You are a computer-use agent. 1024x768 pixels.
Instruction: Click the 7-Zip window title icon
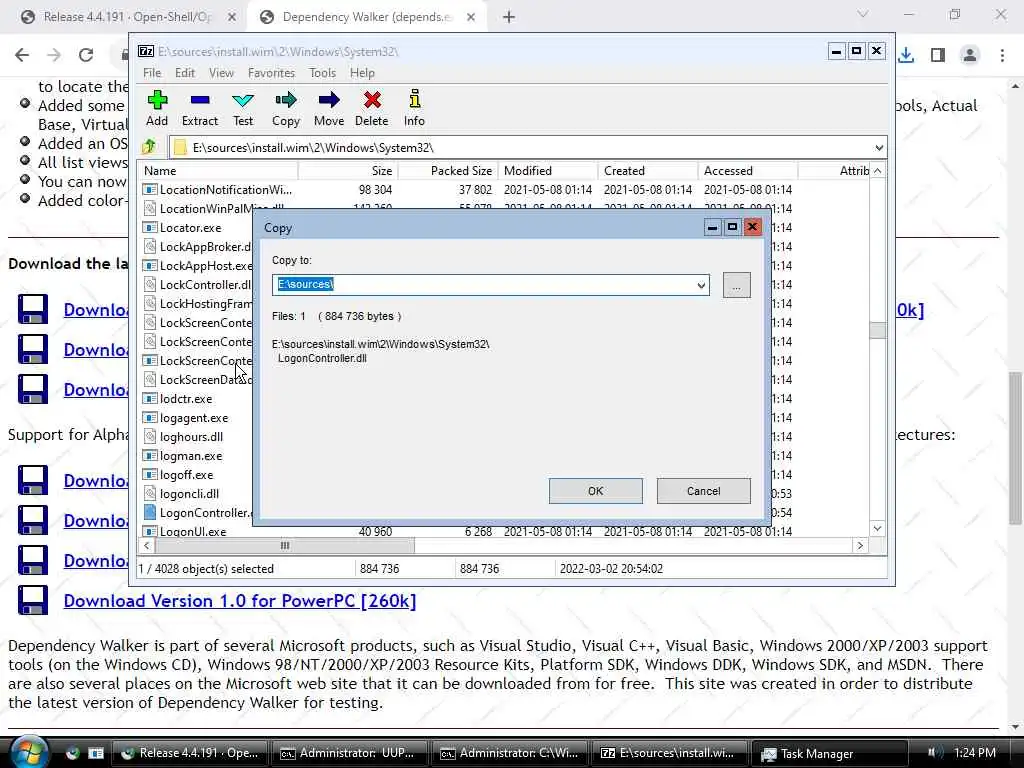click(146, 51)
